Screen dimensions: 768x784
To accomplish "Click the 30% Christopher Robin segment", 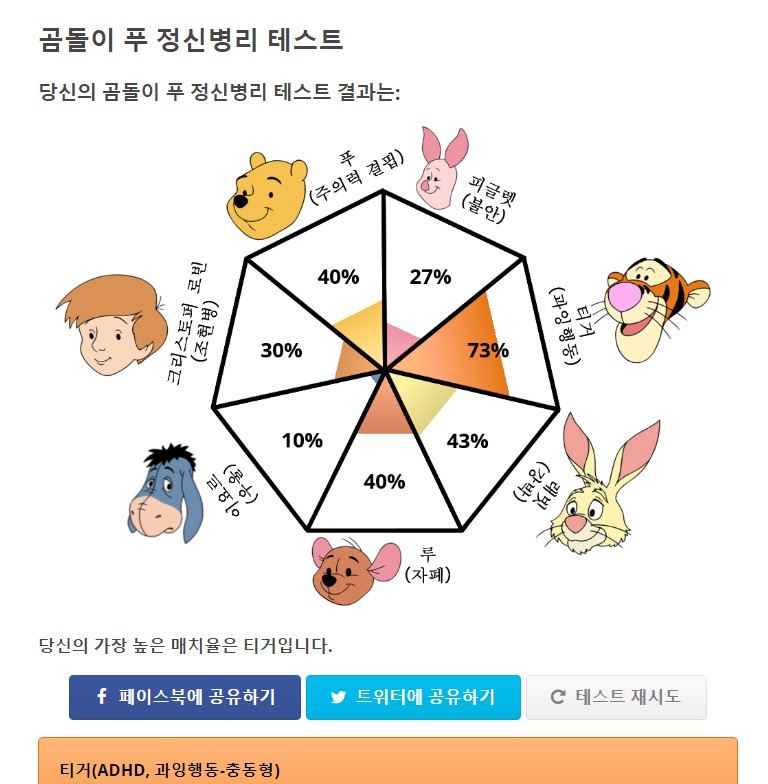I will point(281,350).
